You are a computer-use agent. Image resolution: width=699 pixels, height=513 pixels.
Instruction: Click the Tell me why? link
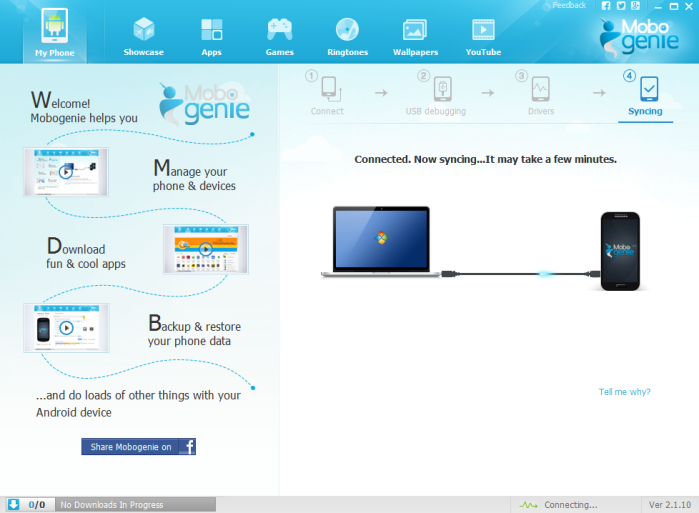[x=624, y=392]
